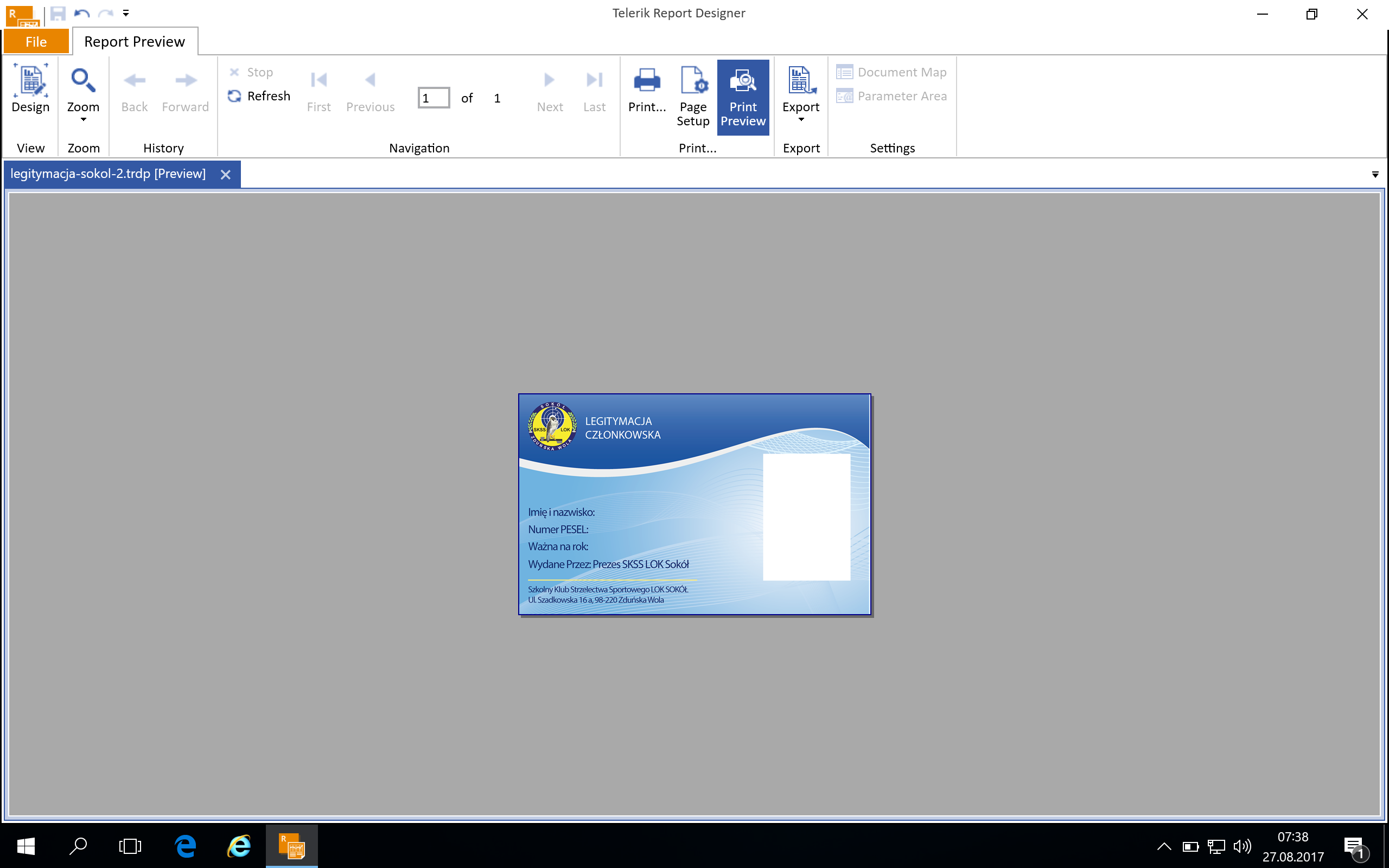This screenshot has height=868, width=1389.
Task: Select the Report Preview ribbon tab
Action: (x=135, y=42)
